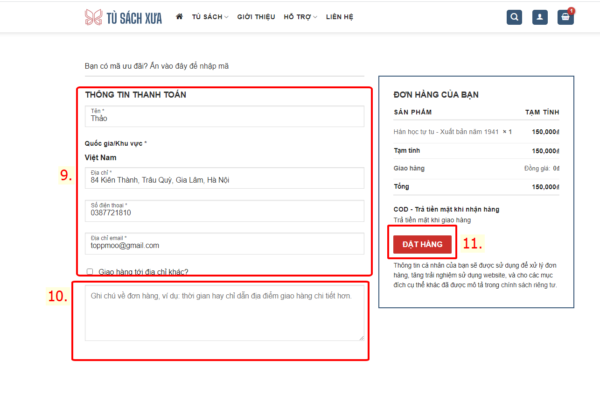Click the Tủ Sách Xưa logo
This screenshot has height=397, width=600.
coord(123,17)
